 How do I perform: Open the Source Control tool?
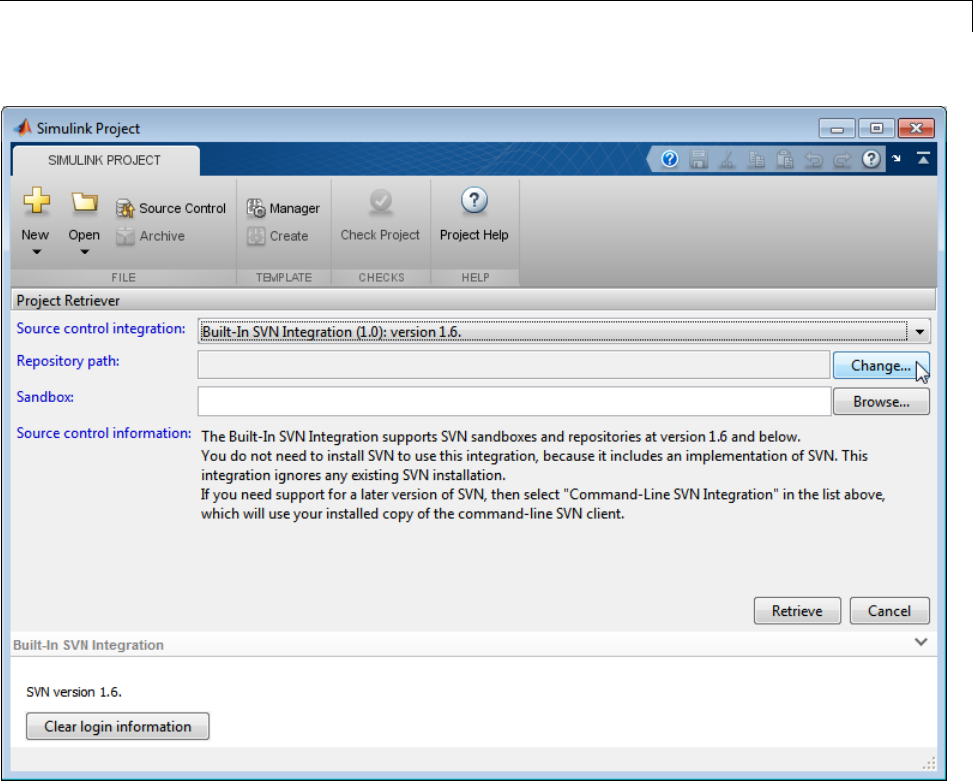[x=171, y=208]
